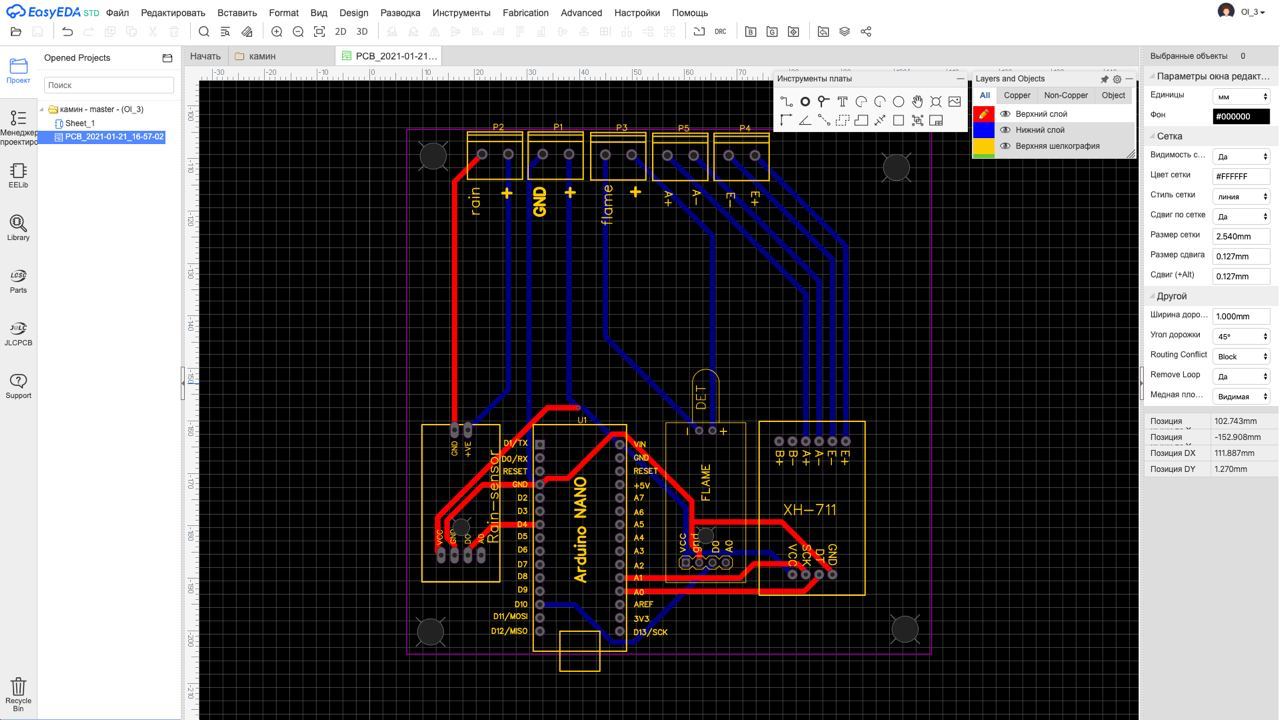Image resolution: width=1280 pixels, height=720 pixels.
Task: Click the Zoom In toolbar icon
Action: pyautogui.click(x=277, y=32)
